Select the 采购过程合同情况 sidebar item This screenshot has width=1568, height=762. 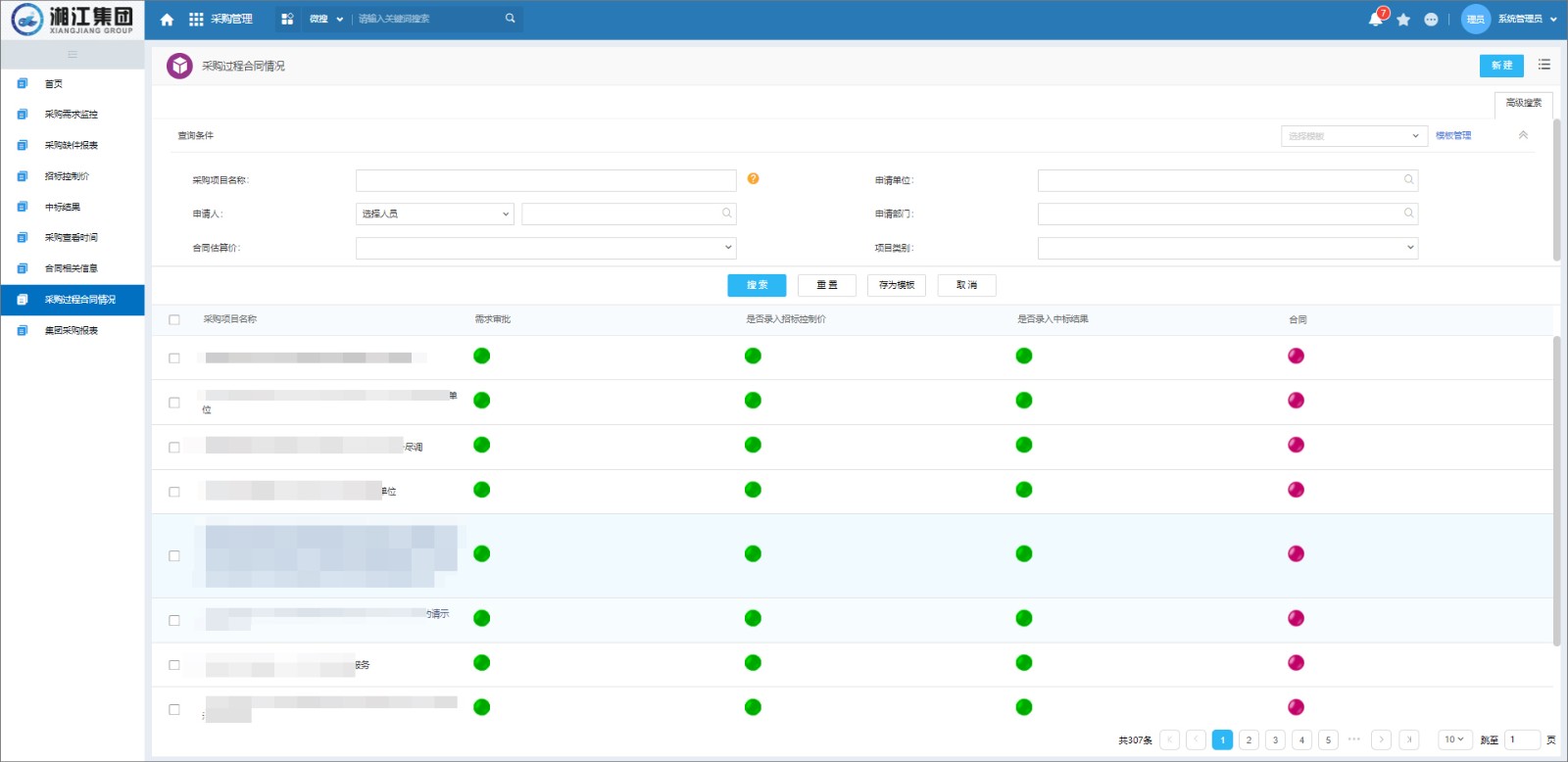(73, 300)
